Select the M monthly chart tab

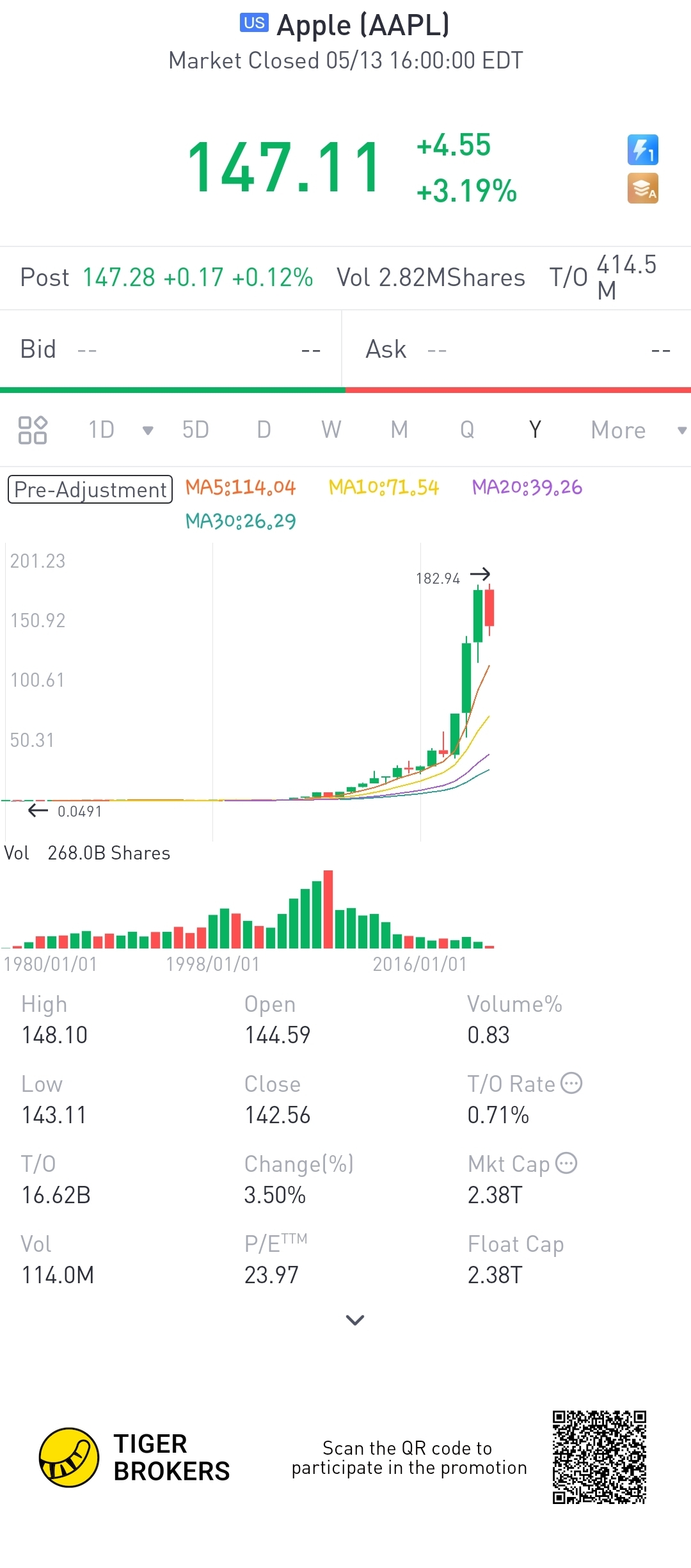[399, 430]
